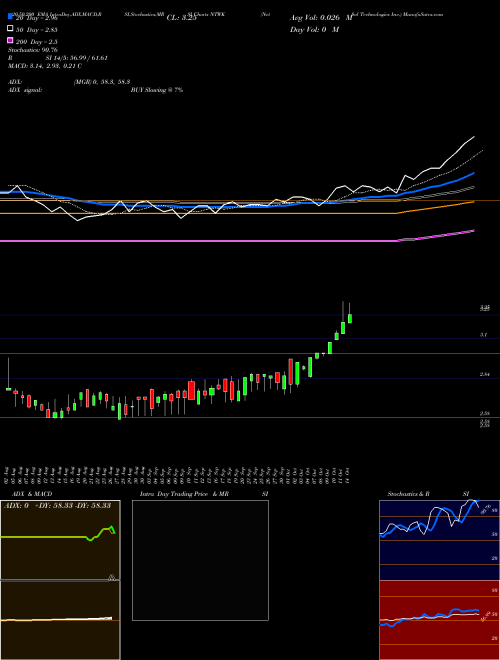Click the white 50 Day legend swatch

click(10, 29)
